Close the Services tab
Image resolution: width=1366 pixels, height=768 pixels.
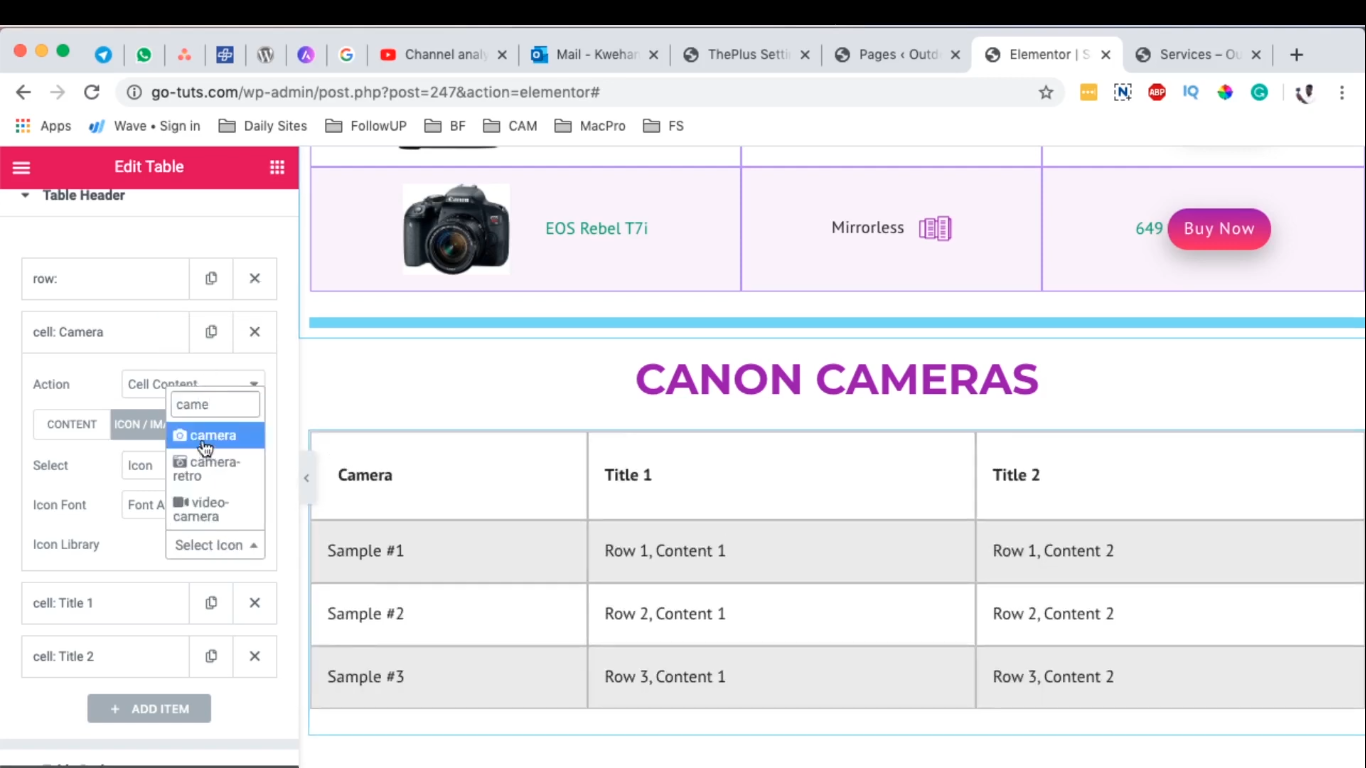pos(1256,55)
